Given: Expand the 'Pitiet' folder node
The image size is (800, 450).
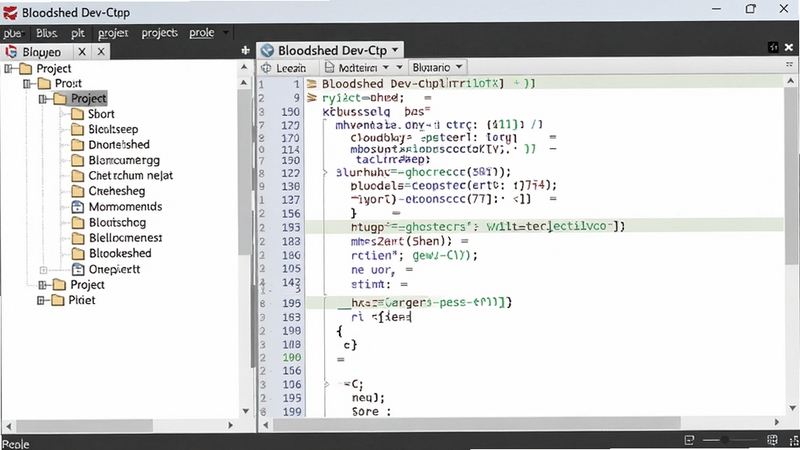Looking at the screenshot, I should click(x=41, y=301).
